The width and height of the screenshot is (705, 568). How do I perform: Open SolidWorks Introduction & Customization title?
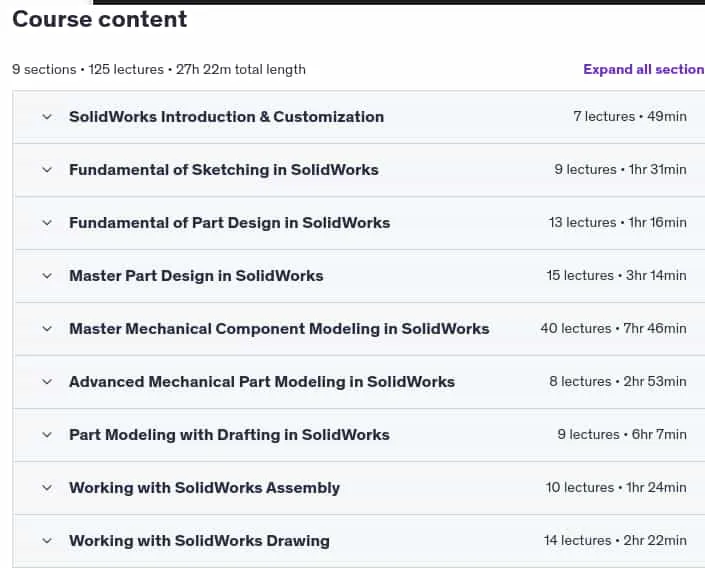click(227, 117)
